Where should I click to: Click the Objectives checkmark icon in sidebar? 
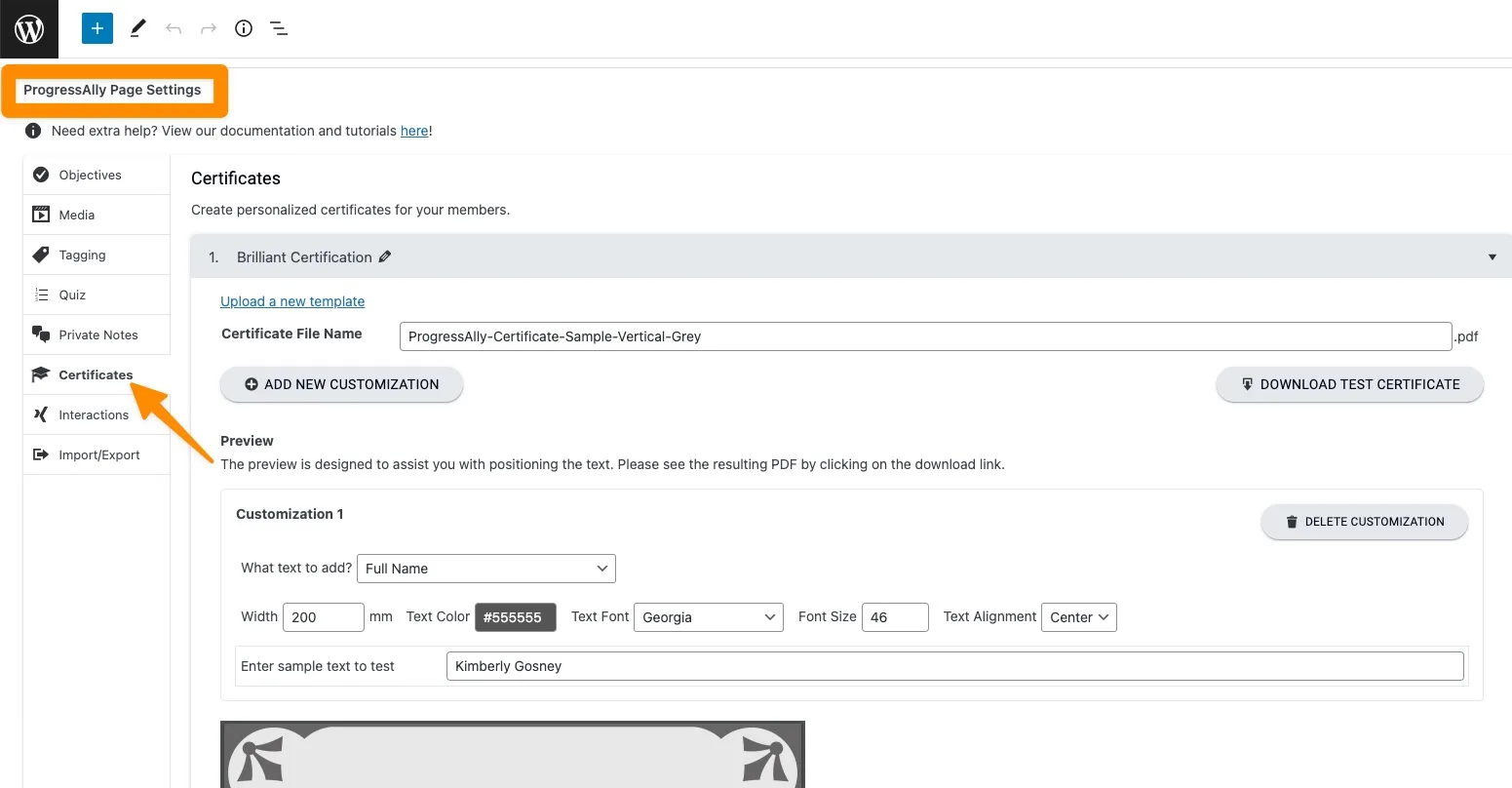[x=40, y=175]
